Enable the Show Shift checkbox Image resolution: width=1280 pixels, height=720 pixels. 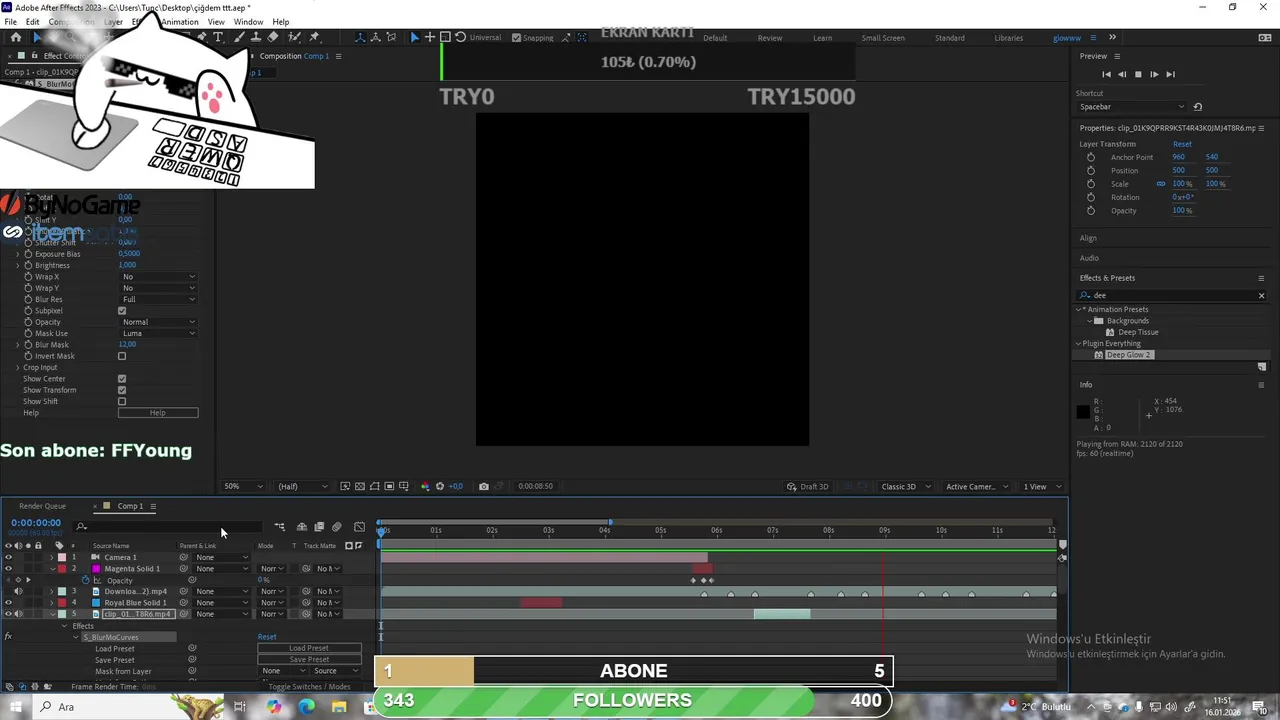(122, 401)
